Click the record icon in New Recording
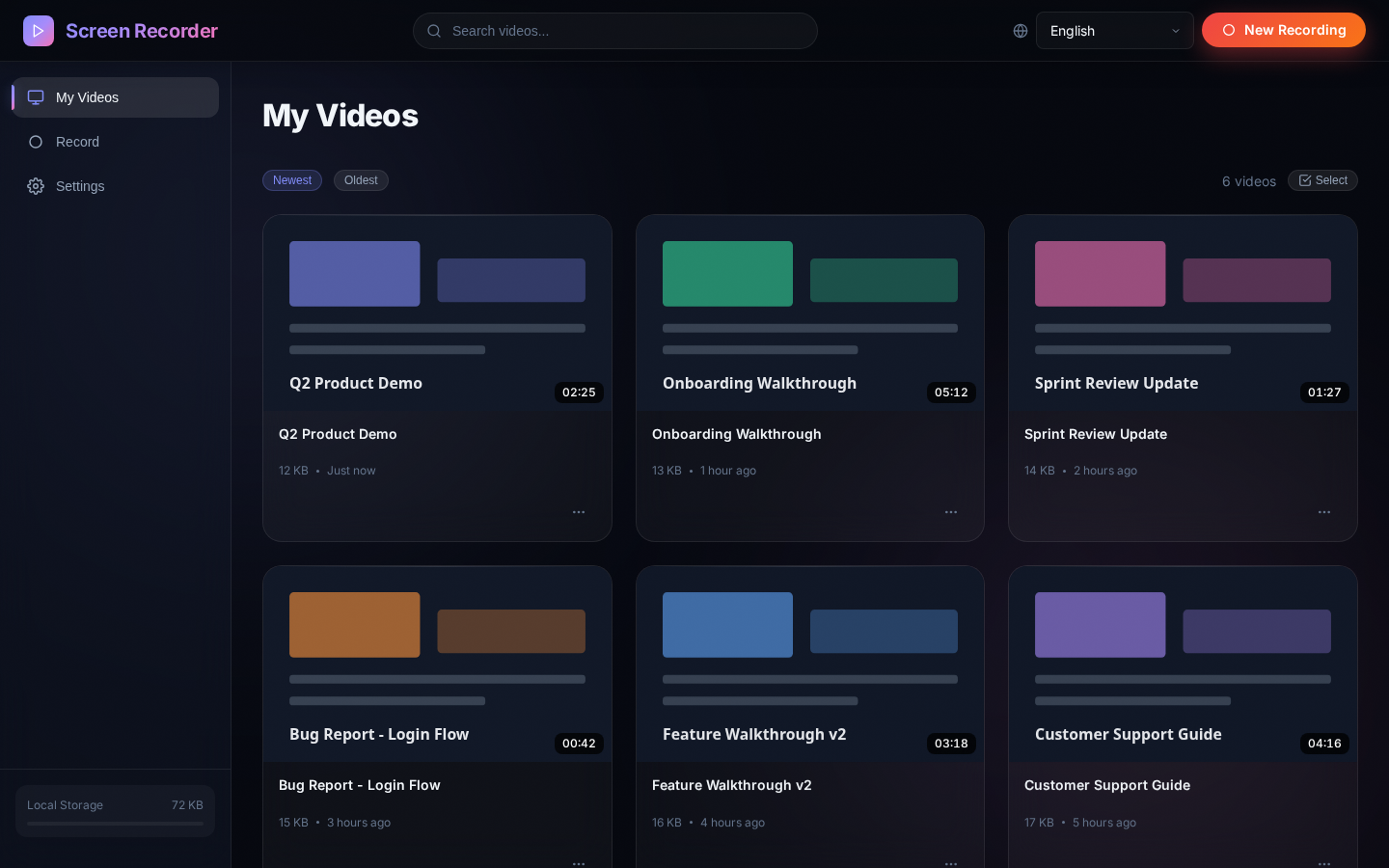 coord(1229,30)
